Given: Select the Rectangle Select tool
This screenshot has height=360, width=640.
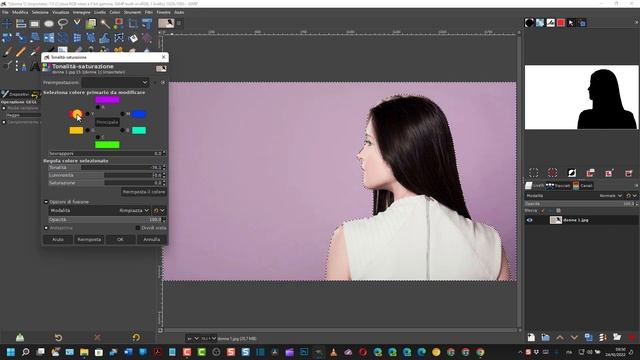Looking at the screenshot, I should [x=35, y=24].
